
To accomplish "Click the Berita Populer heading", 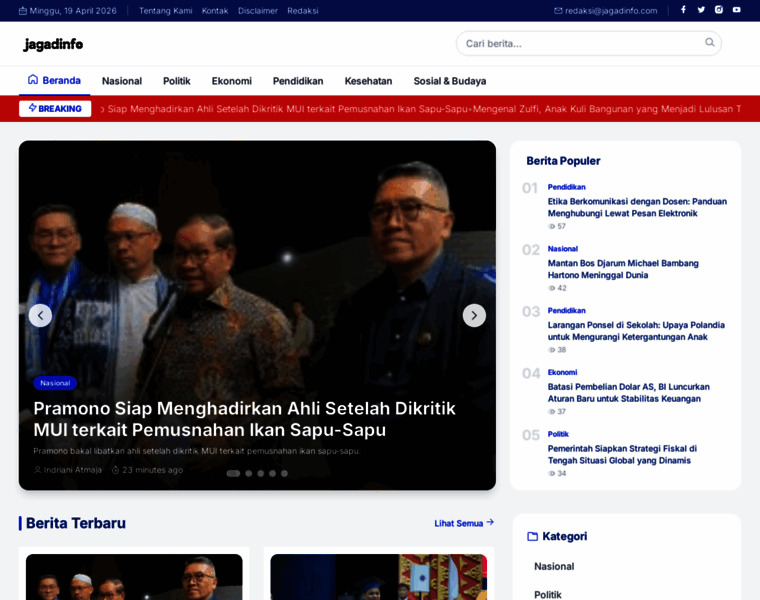I will (x=563, y=161).
